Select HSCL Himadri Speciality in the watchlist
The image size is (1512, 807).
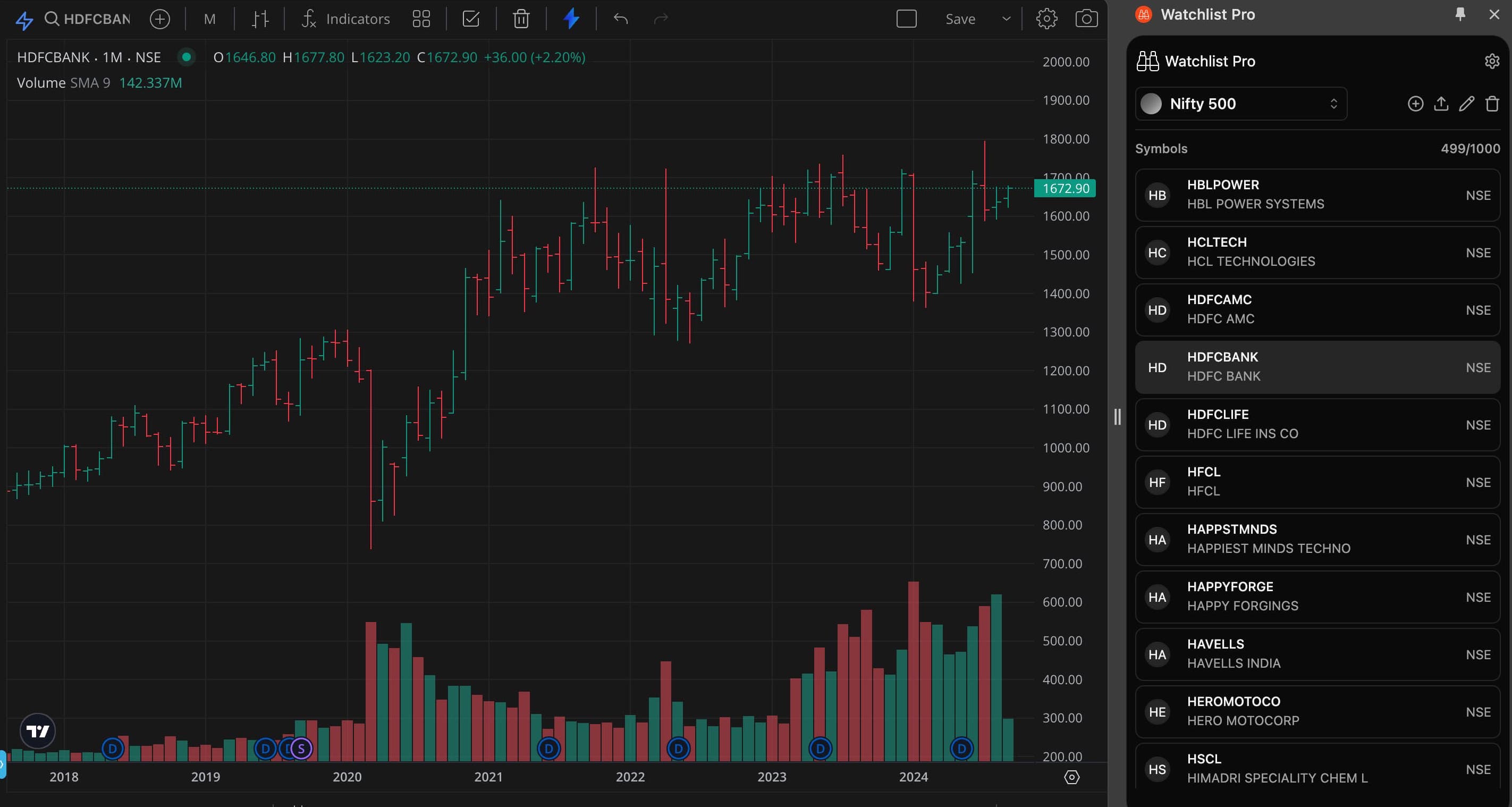(x=1317, y=767)
